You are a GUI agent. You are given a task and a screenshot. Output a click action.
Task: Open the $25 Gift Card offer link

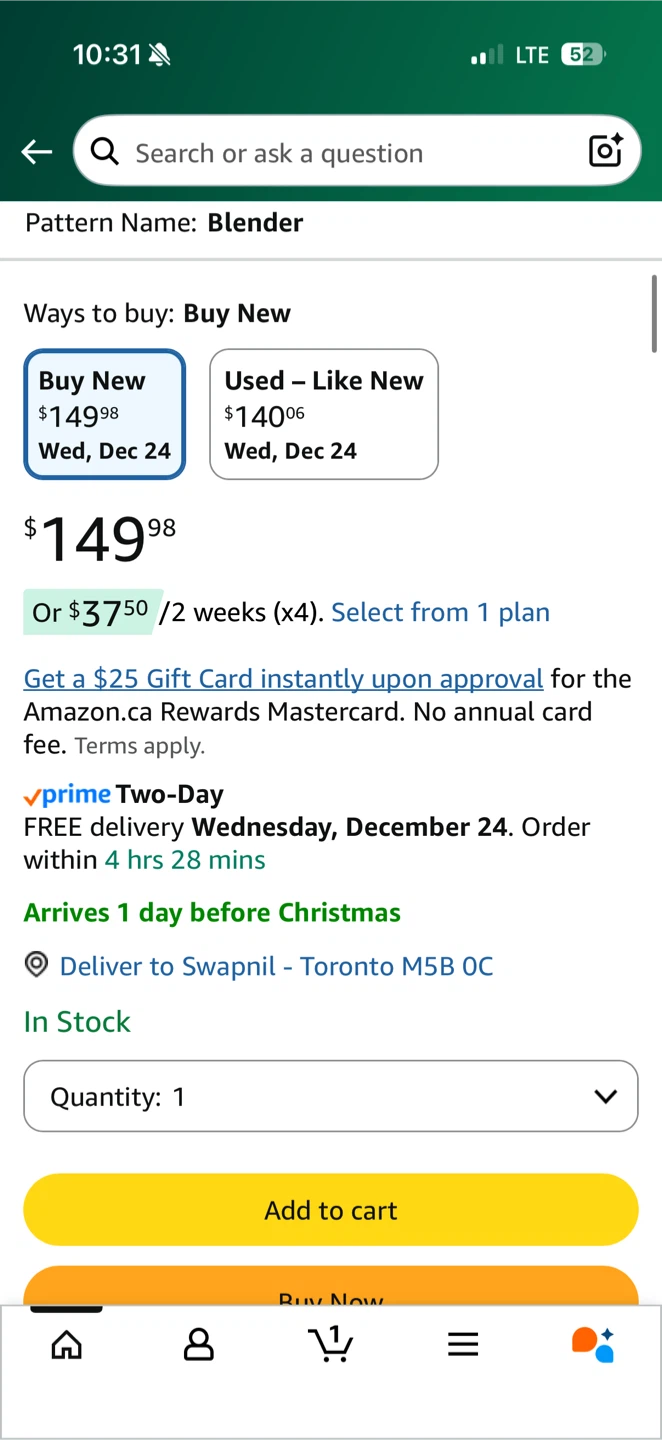pyautogui.click(x=283, y=679)
